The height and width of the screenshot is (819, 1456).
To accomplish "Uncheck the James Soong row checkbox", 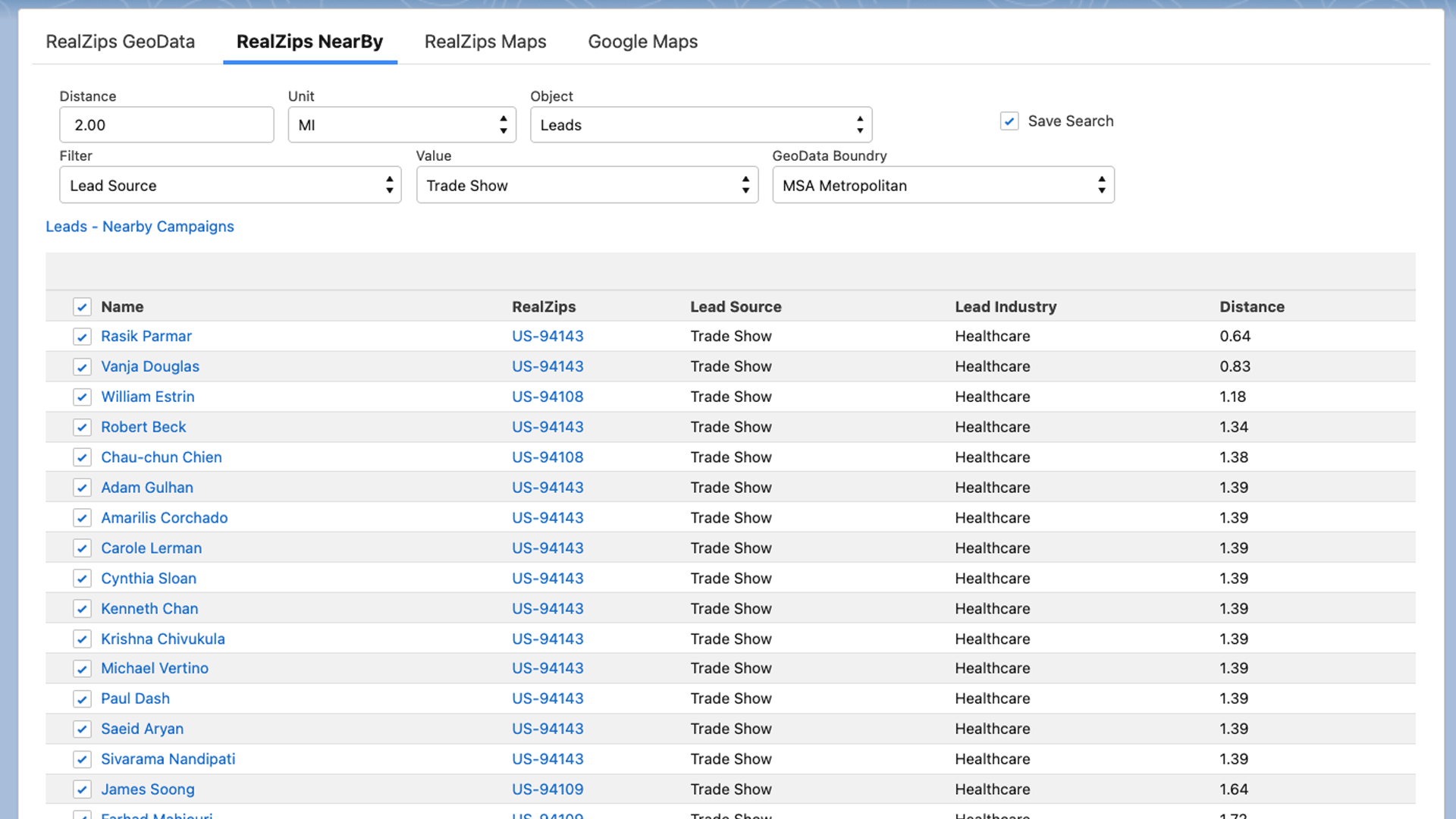I will click(x=82, y=790).
